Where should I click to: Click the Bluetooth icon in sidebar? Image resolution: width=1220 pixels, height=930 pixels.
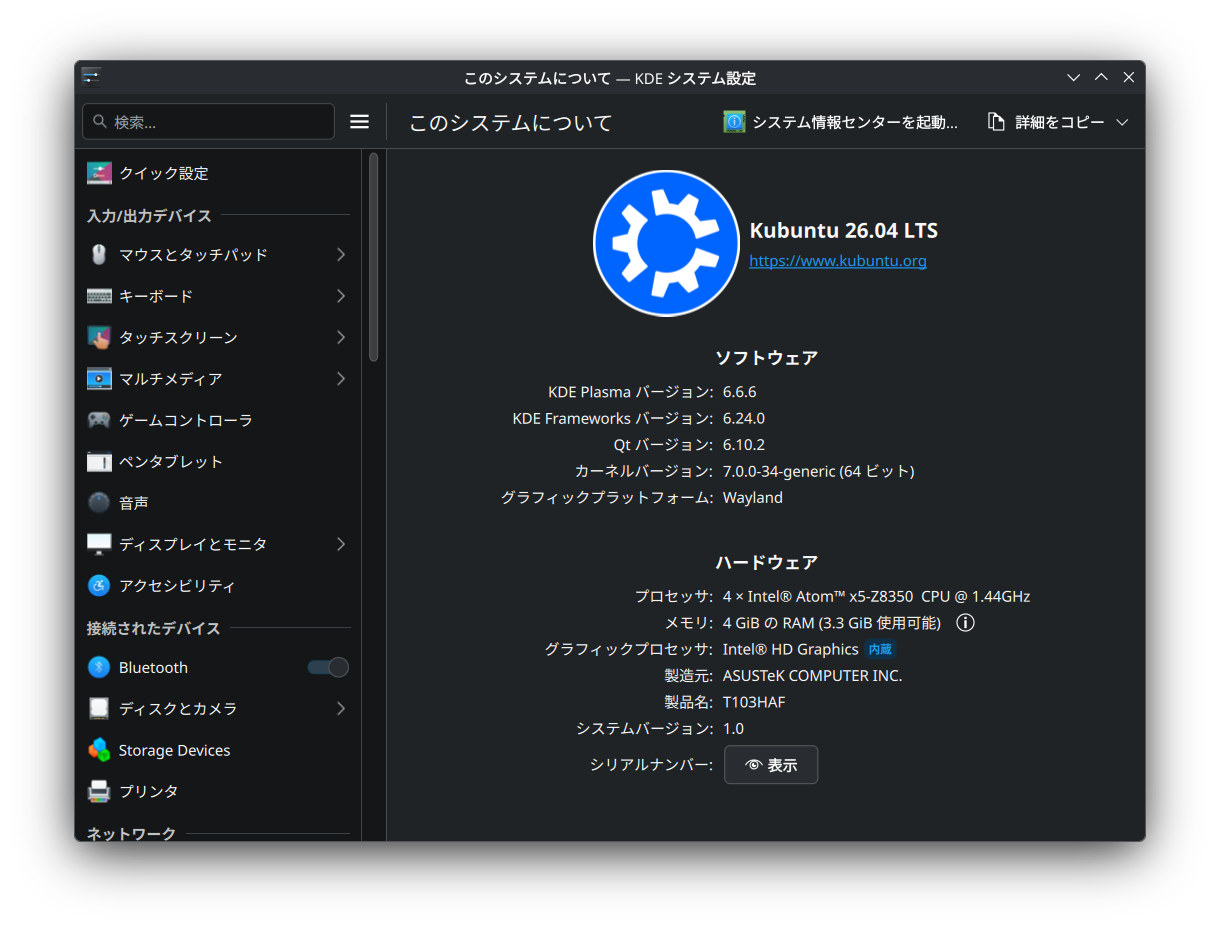click(x=99, y=667)
